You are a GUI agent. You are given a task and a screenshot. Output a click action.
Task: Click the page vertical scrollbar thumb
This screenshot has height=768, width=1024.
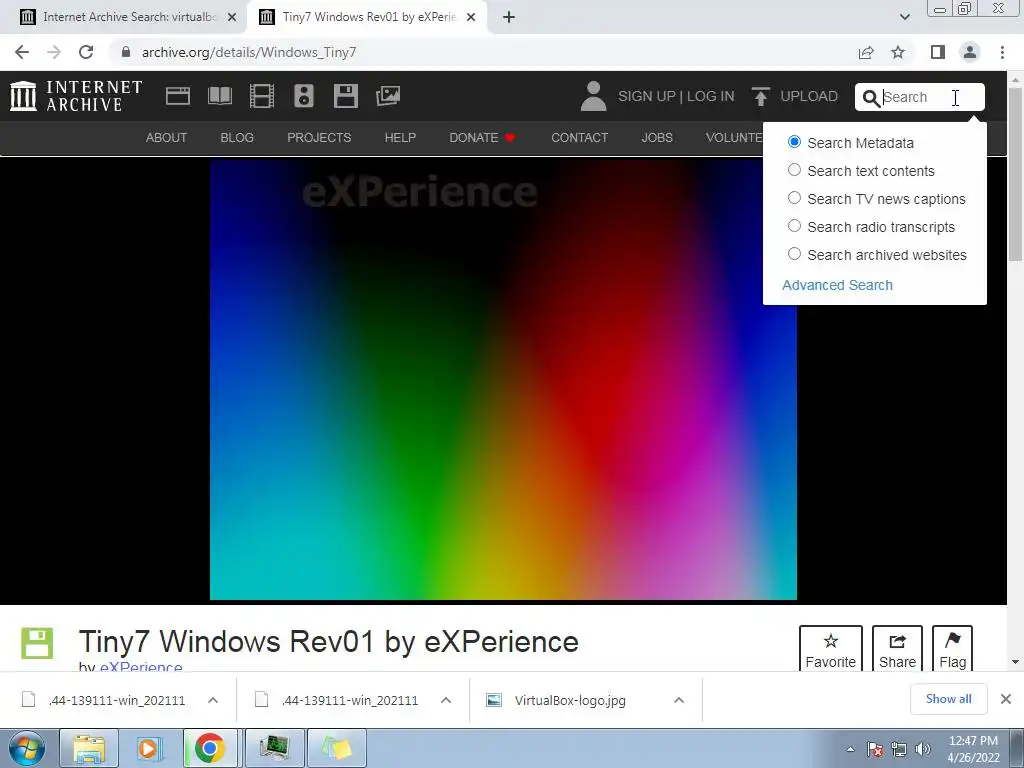pos(1016,173)
